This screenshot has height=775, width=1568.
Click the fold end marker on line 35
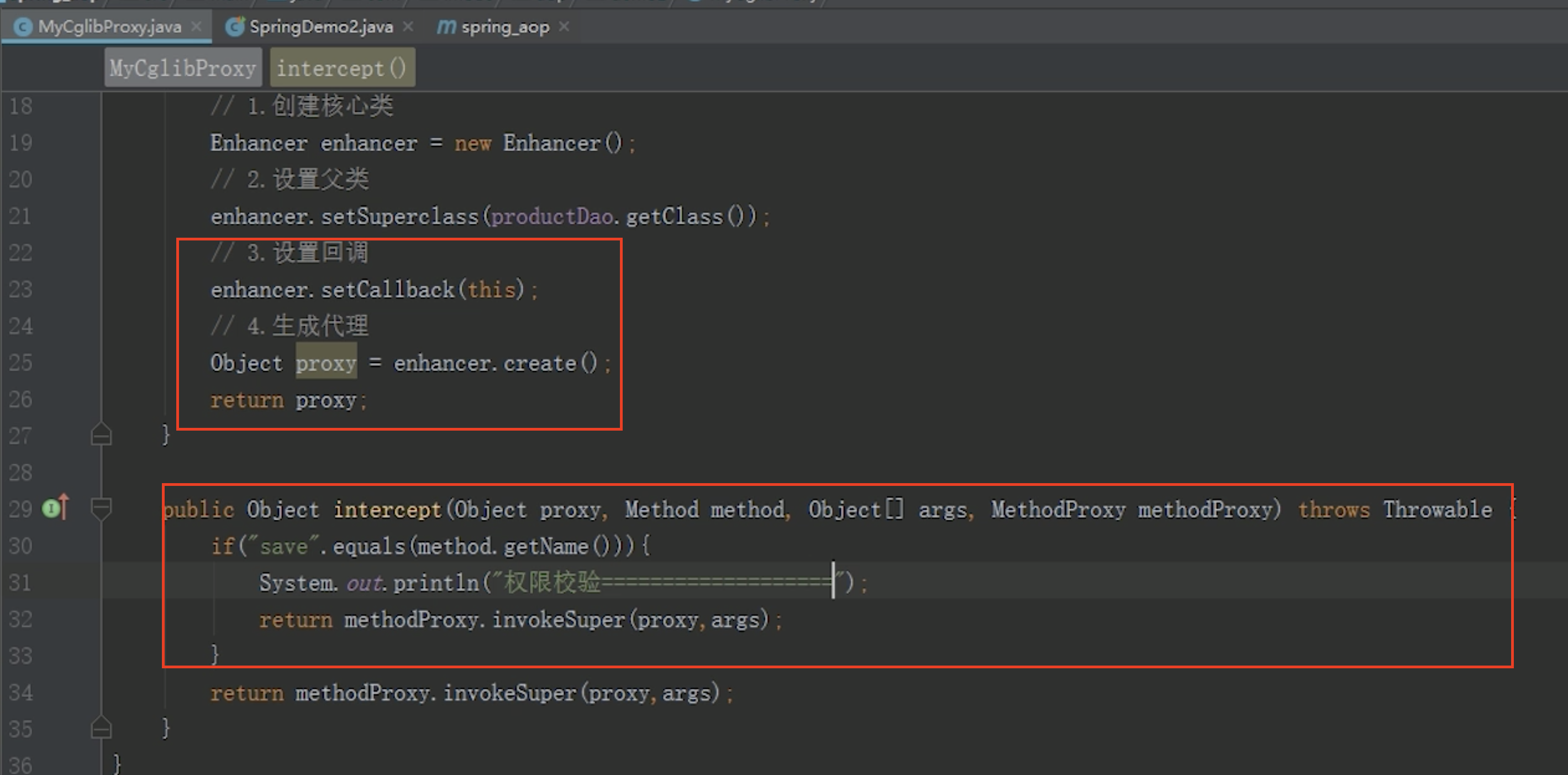point(101,727)
